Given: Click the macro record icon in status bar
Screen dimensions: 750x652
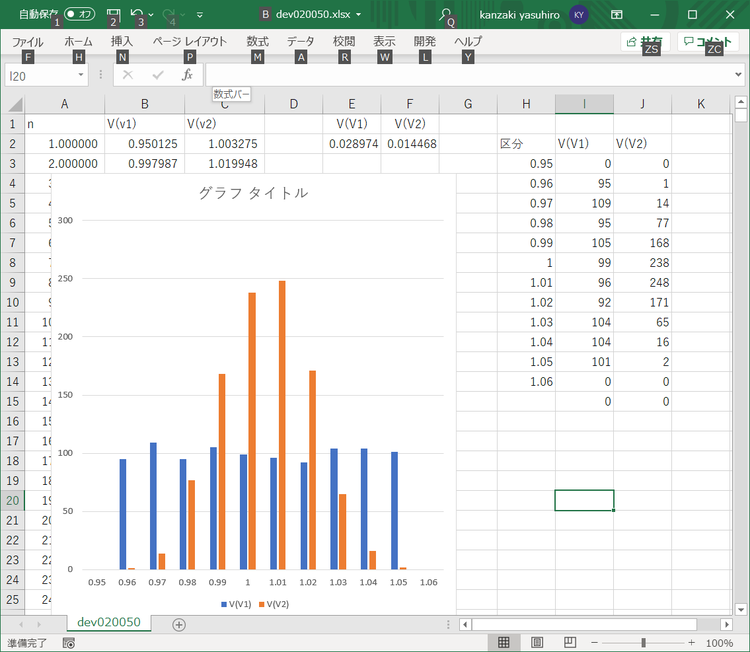Looking at the screenshot, I should point(68,643).
